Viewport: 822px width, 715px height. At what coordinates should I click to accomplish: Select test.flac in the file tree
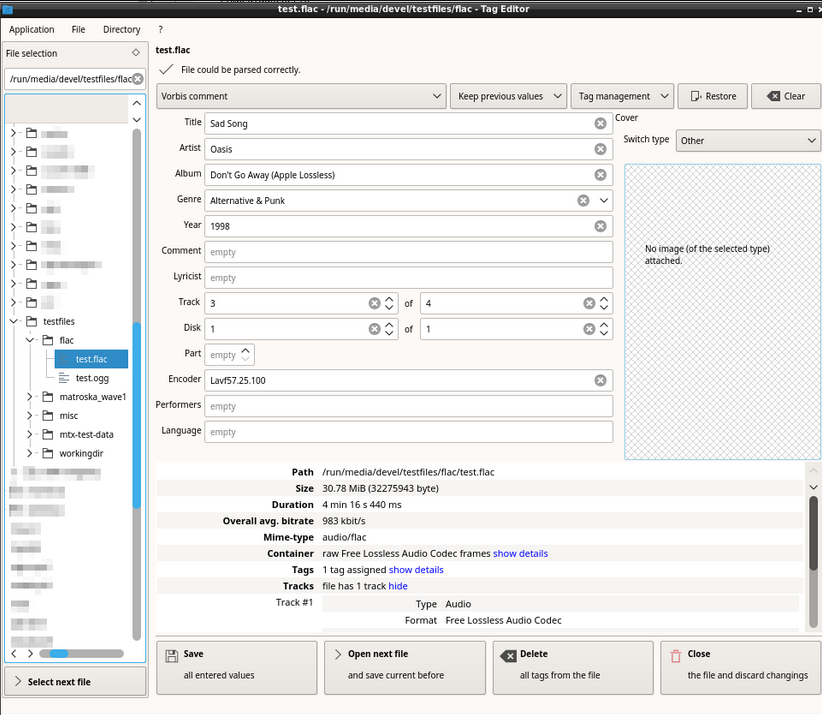coord(91,359)
